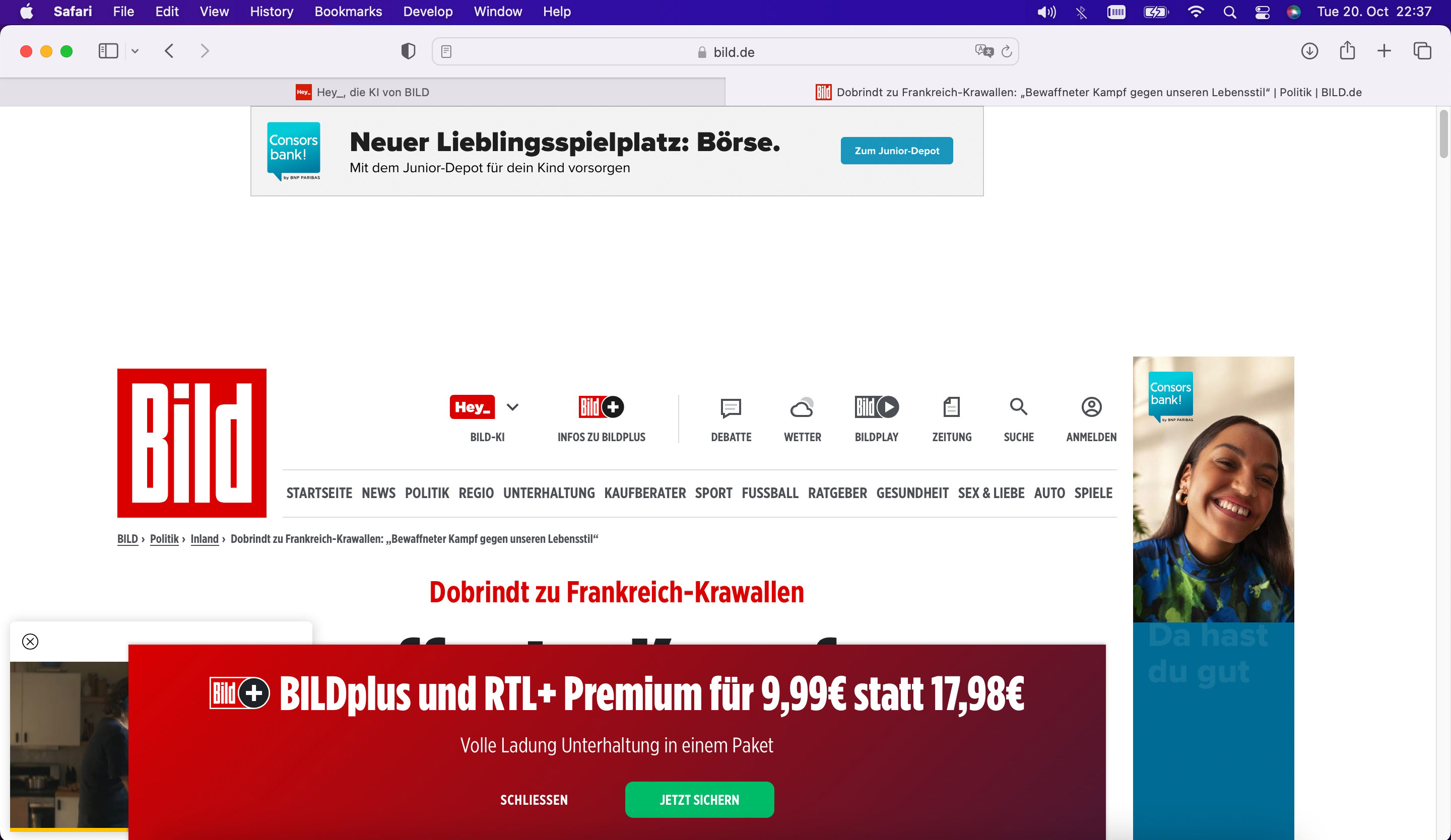Open the Anmelden user icon

pos(1091,407)
